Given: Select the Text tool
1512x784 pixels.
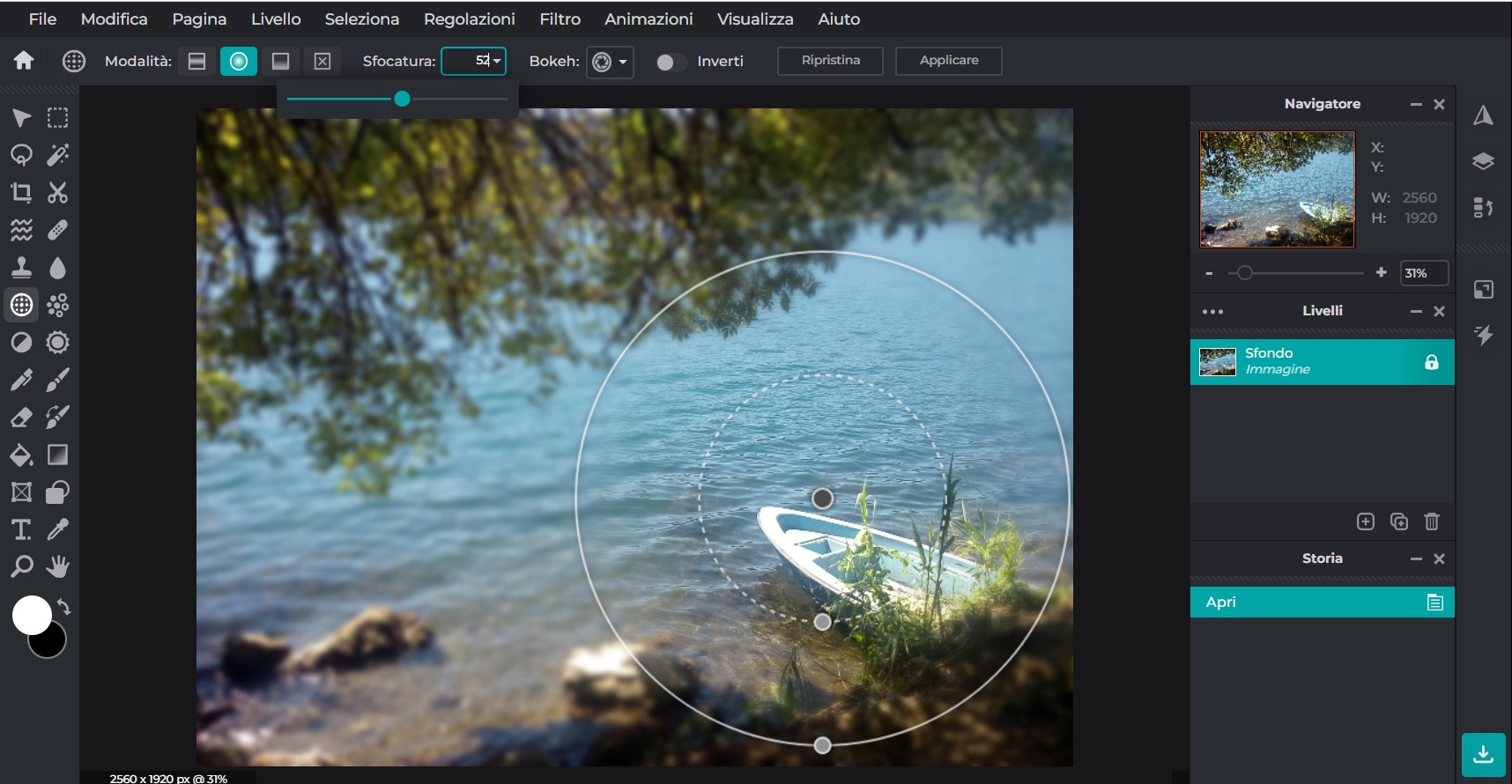Looking at the screenshot, I should click(21, 529).
